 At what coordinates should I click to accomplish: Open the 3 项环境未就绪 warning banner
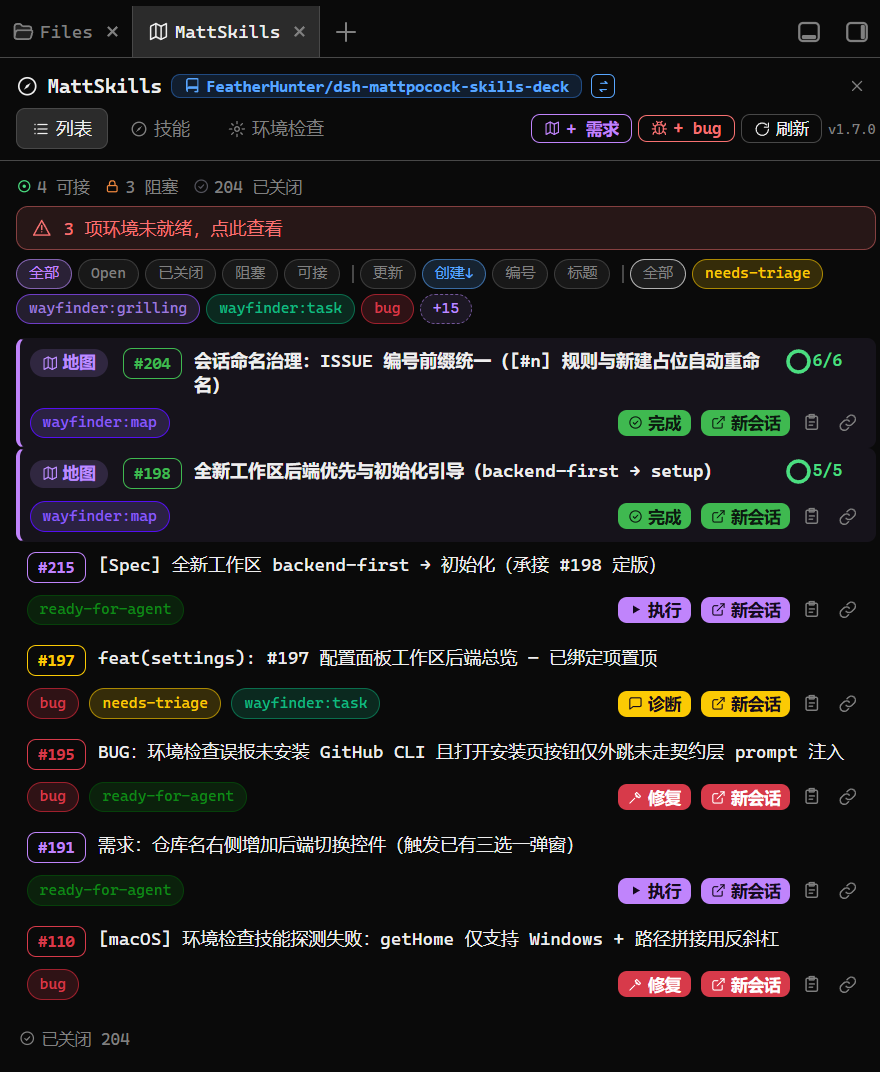[446, 228]
